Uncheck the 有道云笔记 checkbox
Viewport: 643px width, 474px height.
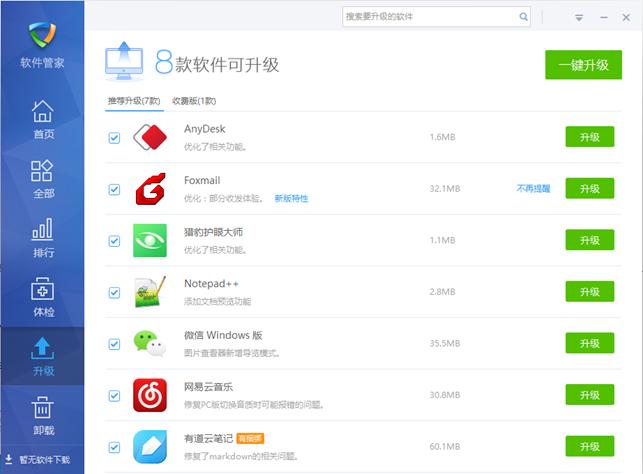click(x=114, y=447)
